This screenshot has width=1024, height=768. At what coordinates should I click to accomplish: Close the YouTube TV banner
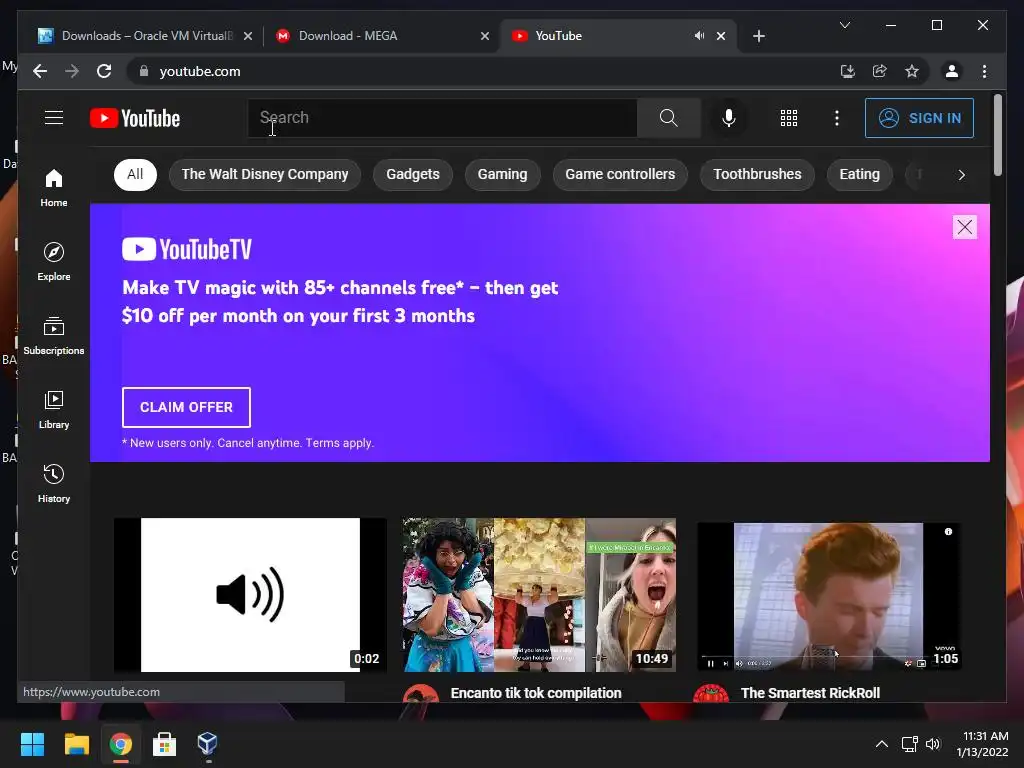(965, 227)
